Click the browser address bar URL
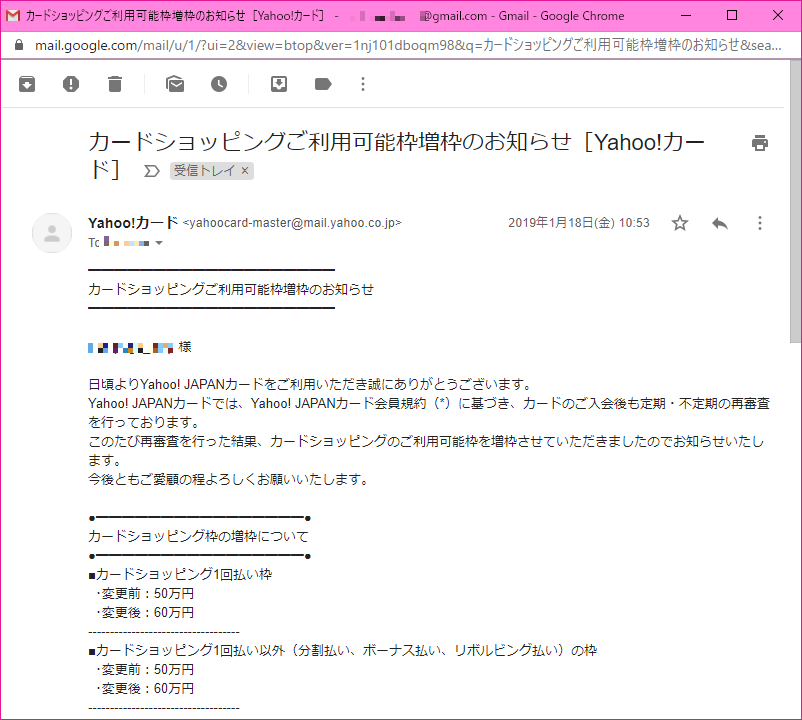This screenshot has width=802, height=720. pos(408,46)
